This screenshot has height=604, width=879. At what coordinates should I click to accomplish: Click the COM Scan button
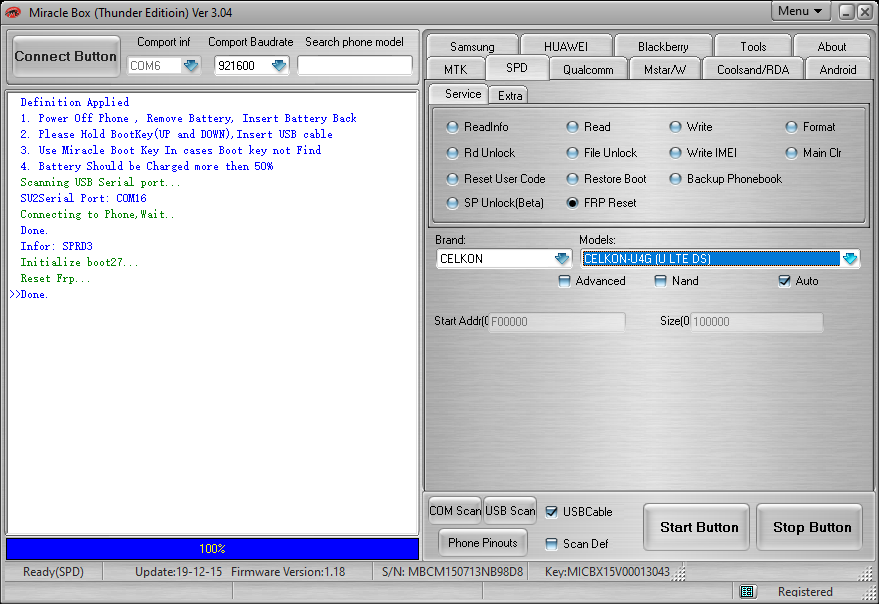click(455, 511)
